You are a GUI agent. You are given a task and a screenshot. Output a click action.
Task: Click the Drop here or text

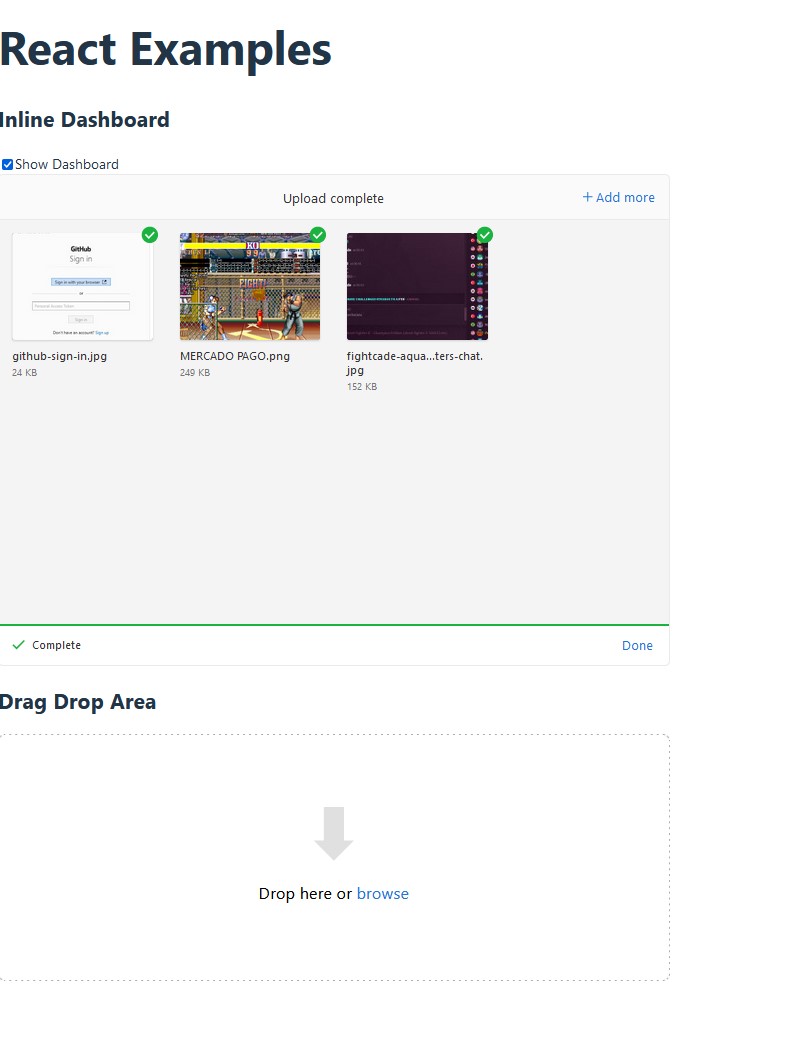(x=305, y=893)
